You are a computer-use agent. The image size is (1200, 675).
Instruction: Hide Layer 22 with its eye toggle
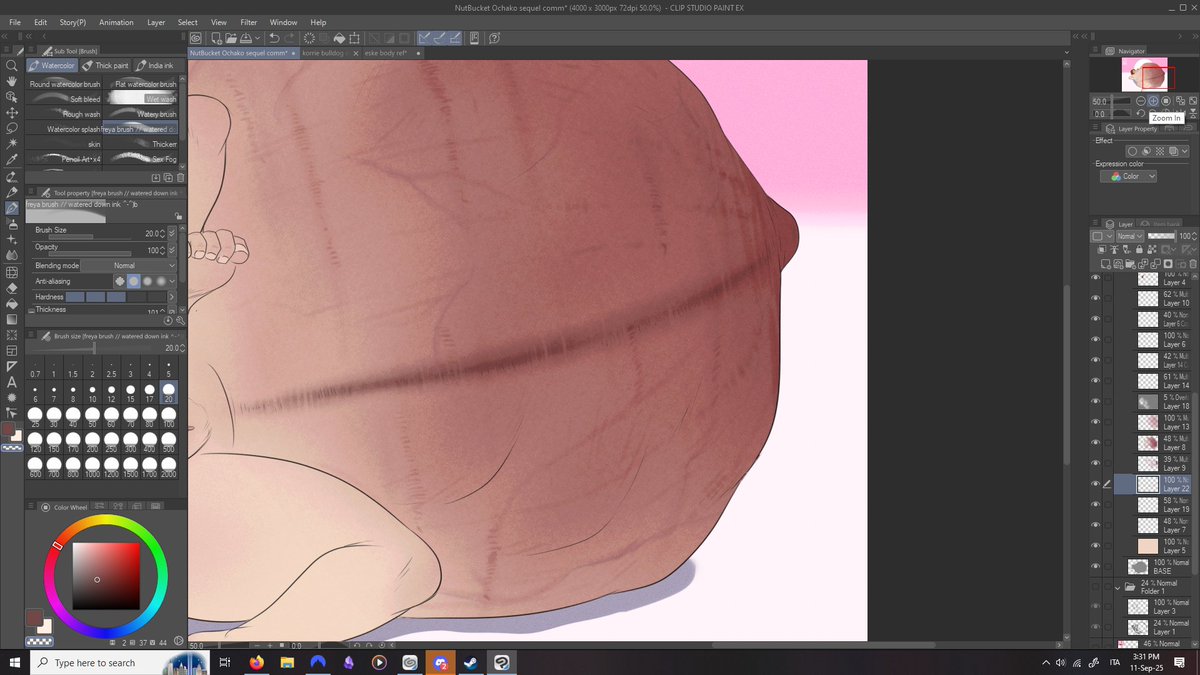click(1095, 483)
